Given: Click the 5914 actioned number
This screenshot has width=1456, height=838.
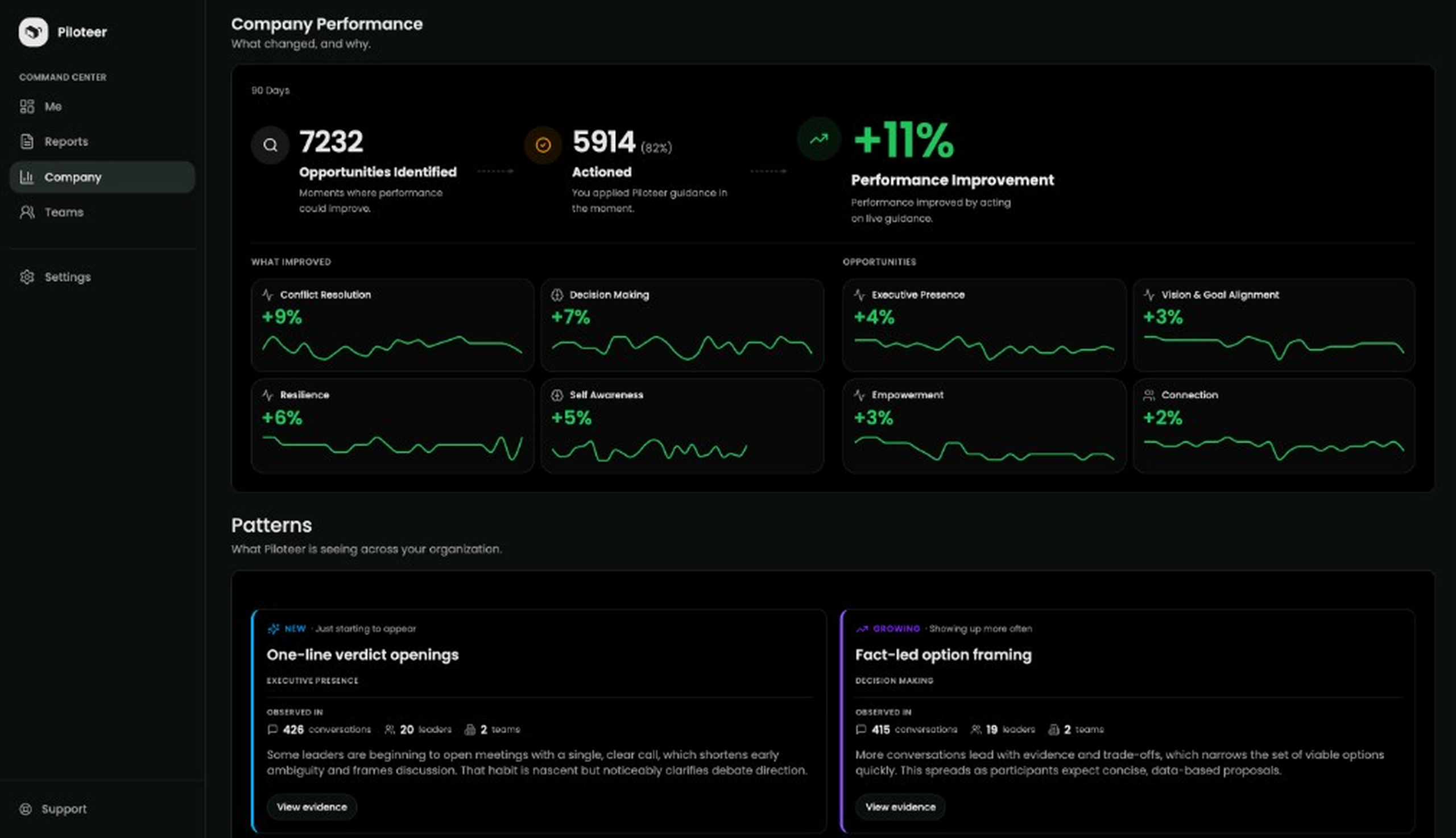Looking at the screenshot, I should pyautogui.click(x=604, y=142).
